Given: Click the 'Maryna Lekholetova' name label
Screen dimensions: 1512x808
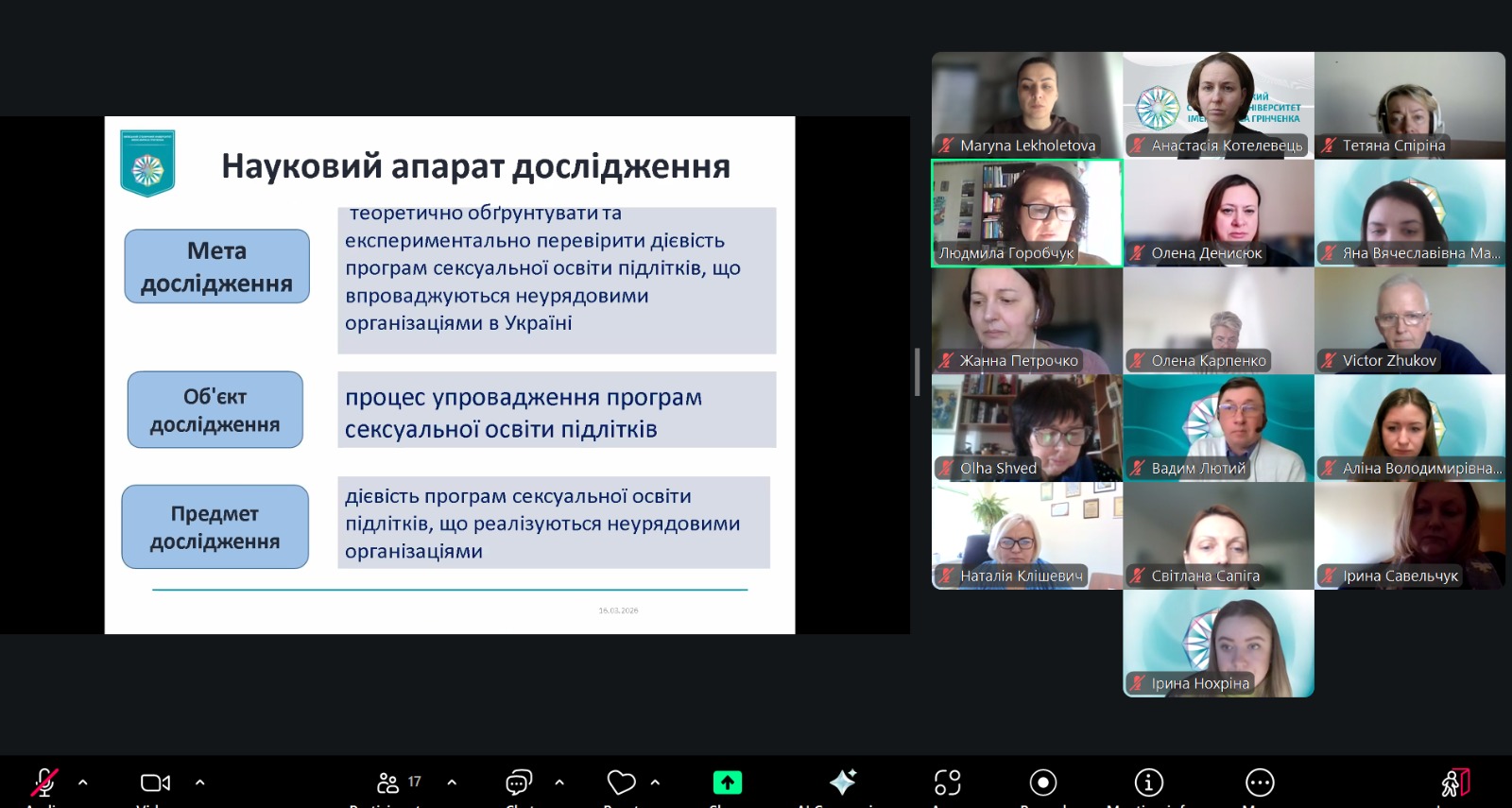Looking at the screenshot, I should [1028, 146].
